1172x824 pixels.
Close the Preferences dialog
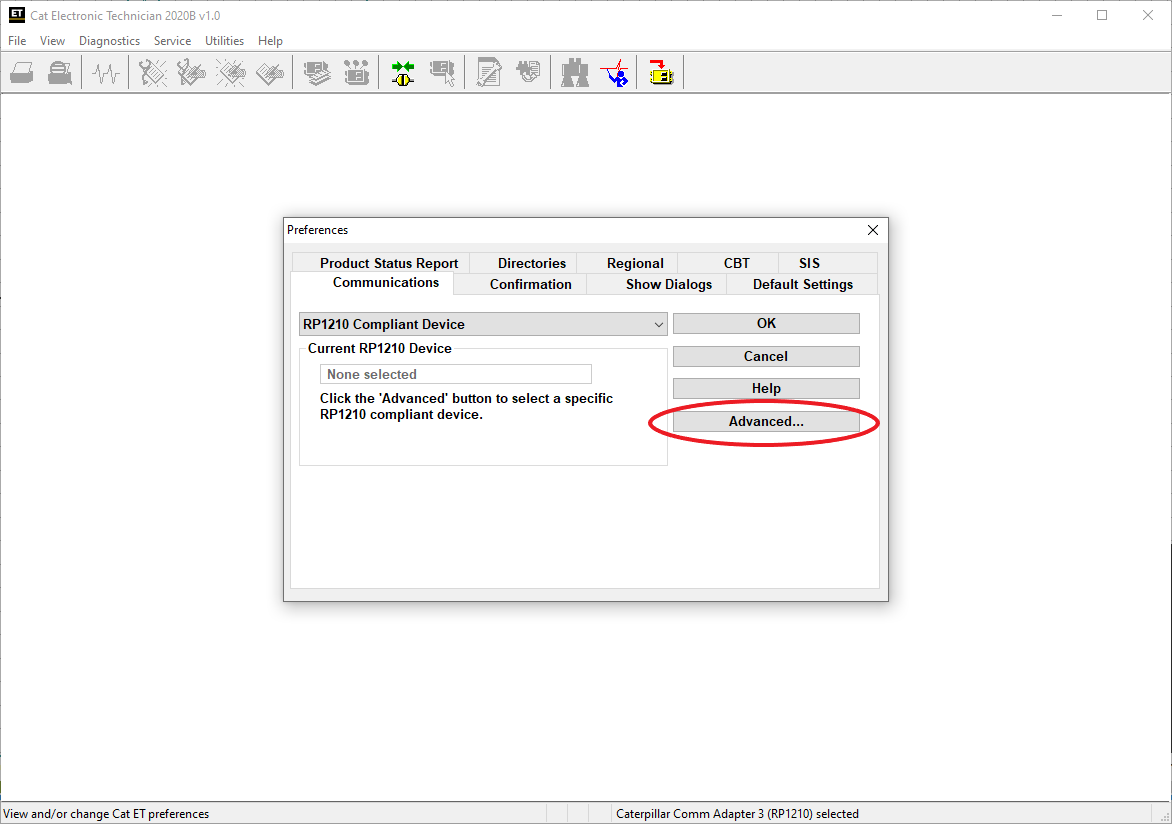pos(872,230)
